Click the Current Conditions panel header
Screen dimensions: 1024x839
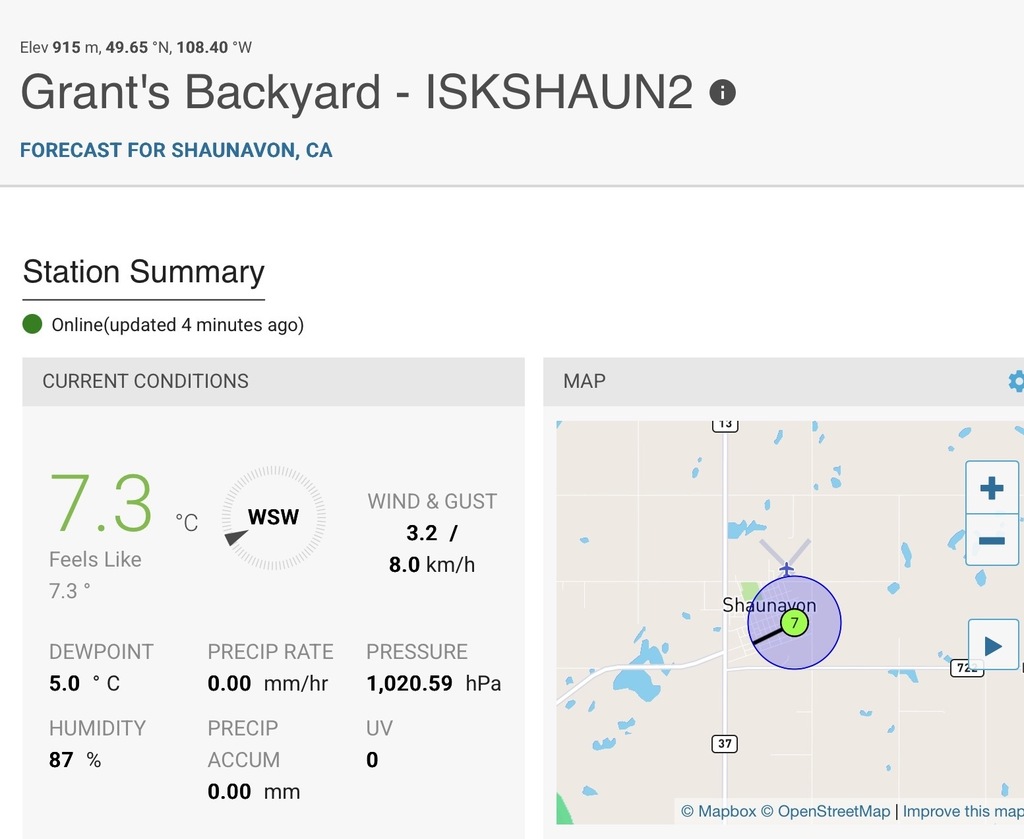[273, 381]
